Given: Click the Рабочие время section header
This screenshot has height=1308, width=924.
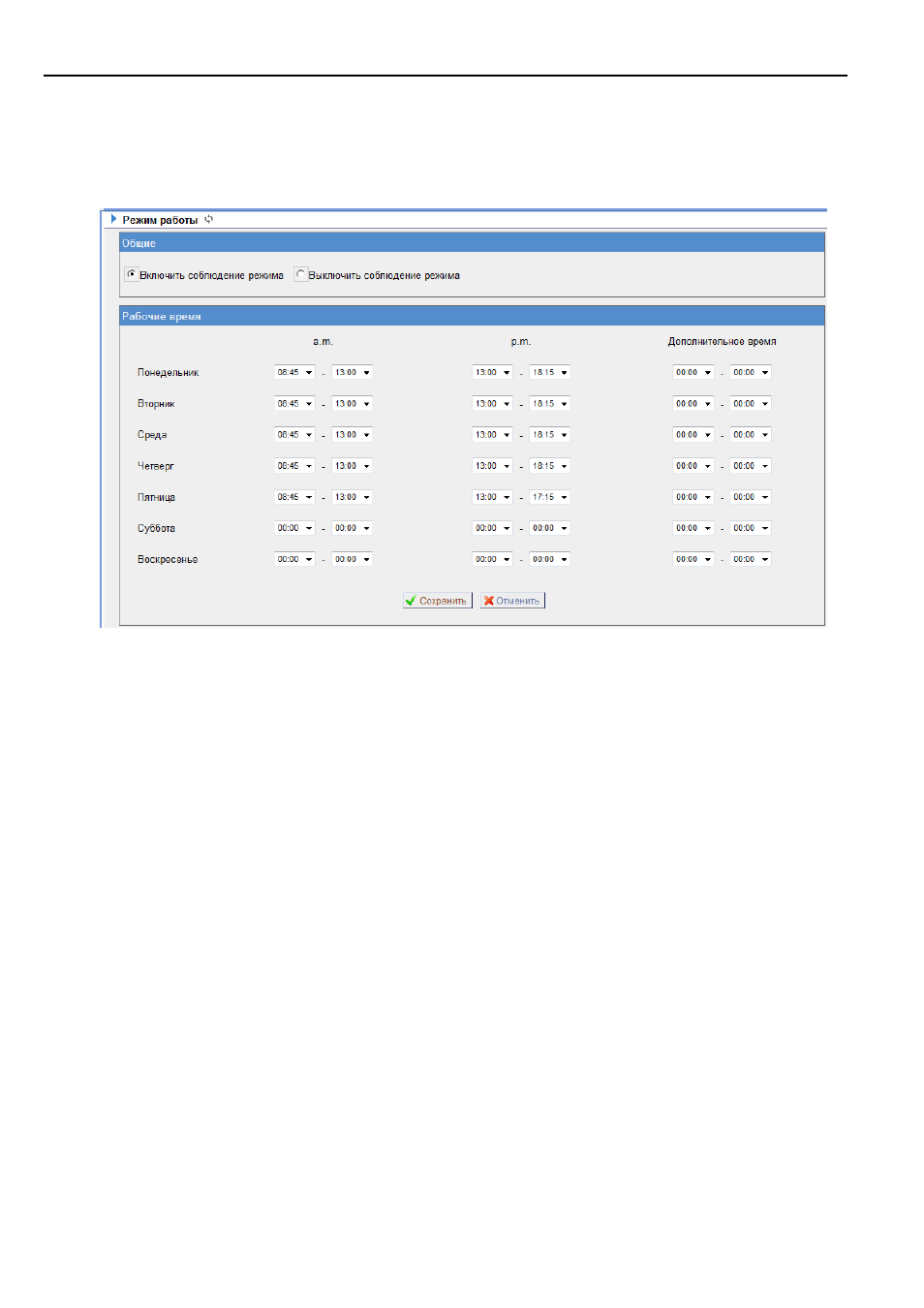Looking at the screenshot, I should [x=472, y=316].
